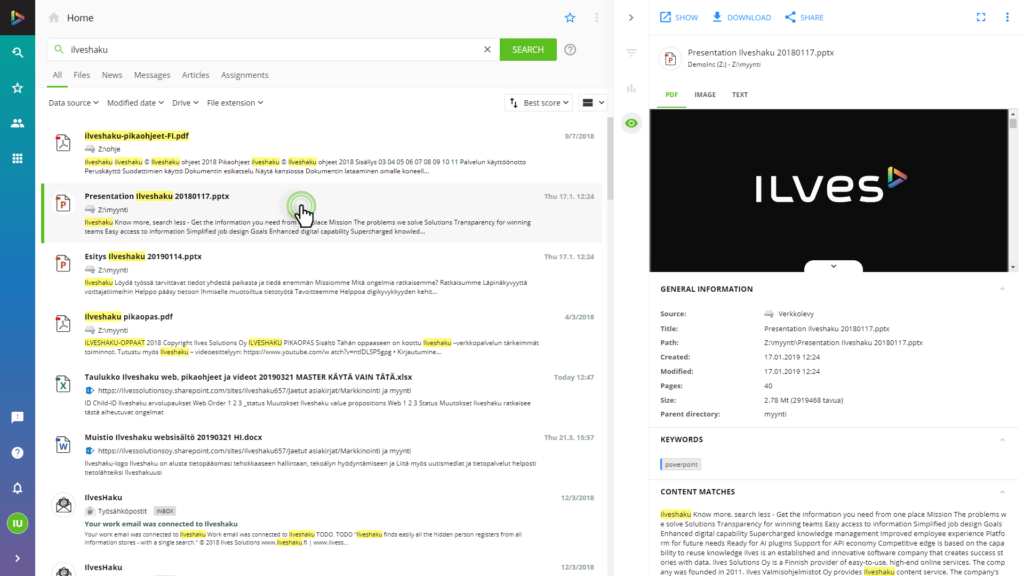Open the Data source filter dropdown

tap(73, 103)
